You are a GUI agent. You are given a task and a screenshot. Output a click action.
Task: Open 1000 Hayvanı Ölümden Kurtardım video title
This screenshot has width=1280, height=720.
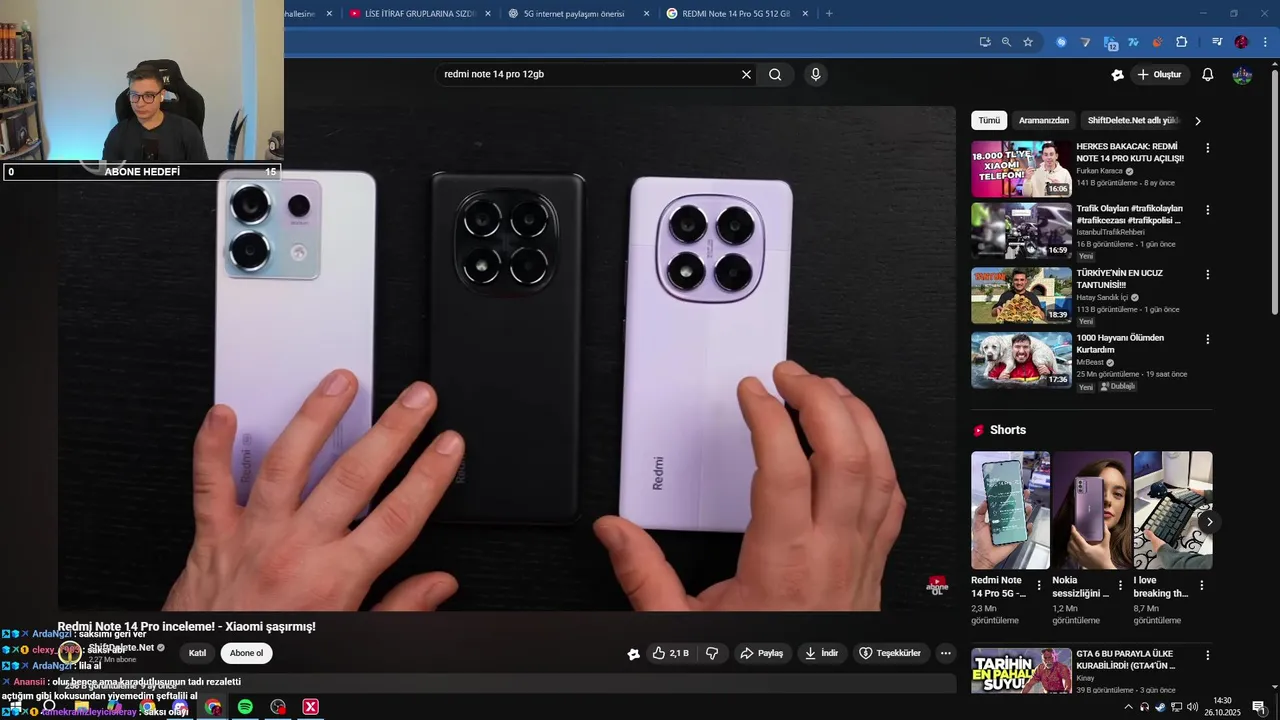[x=1120, y=343]
